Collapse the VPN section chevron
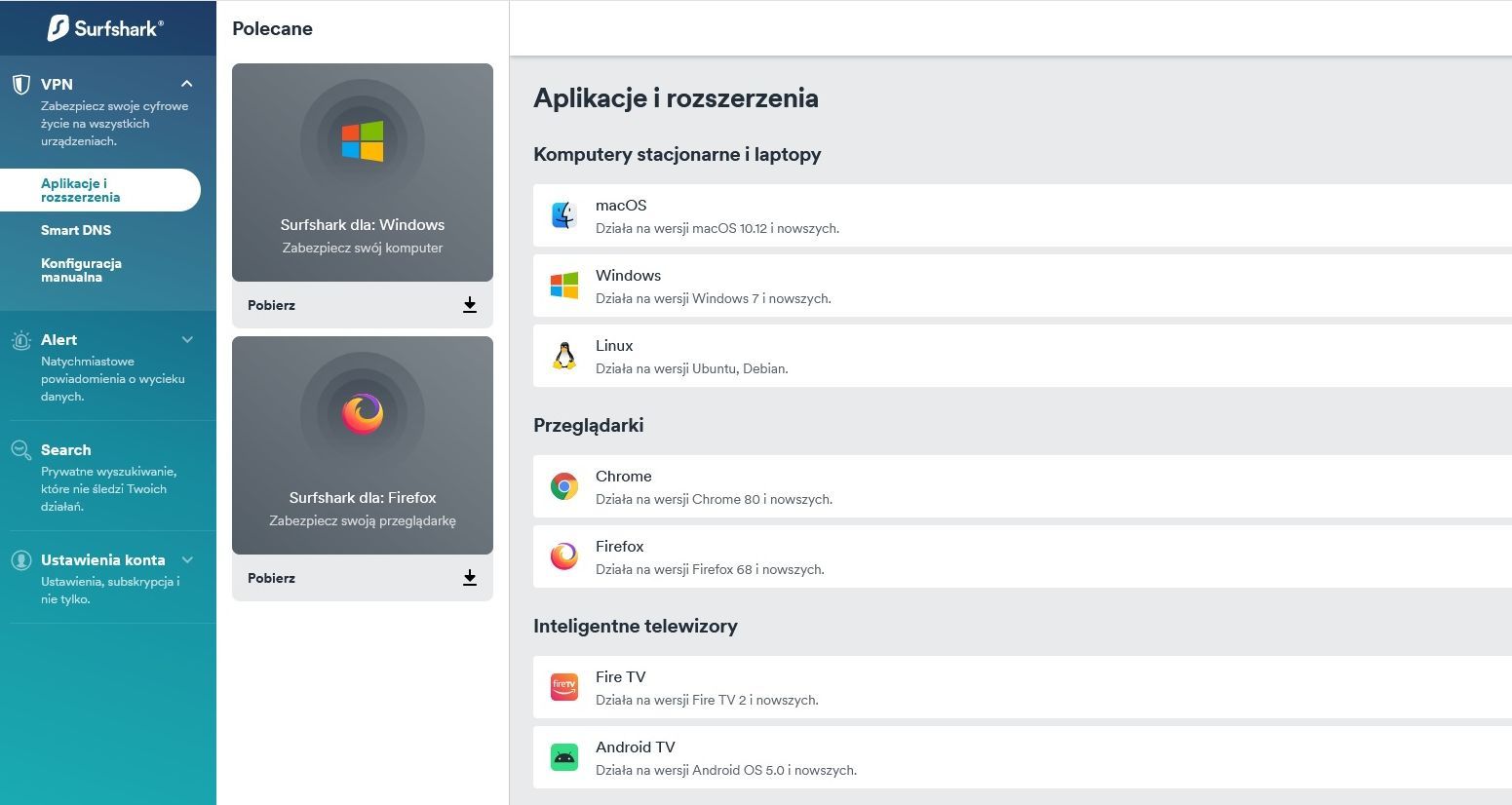 pos(187,84)
